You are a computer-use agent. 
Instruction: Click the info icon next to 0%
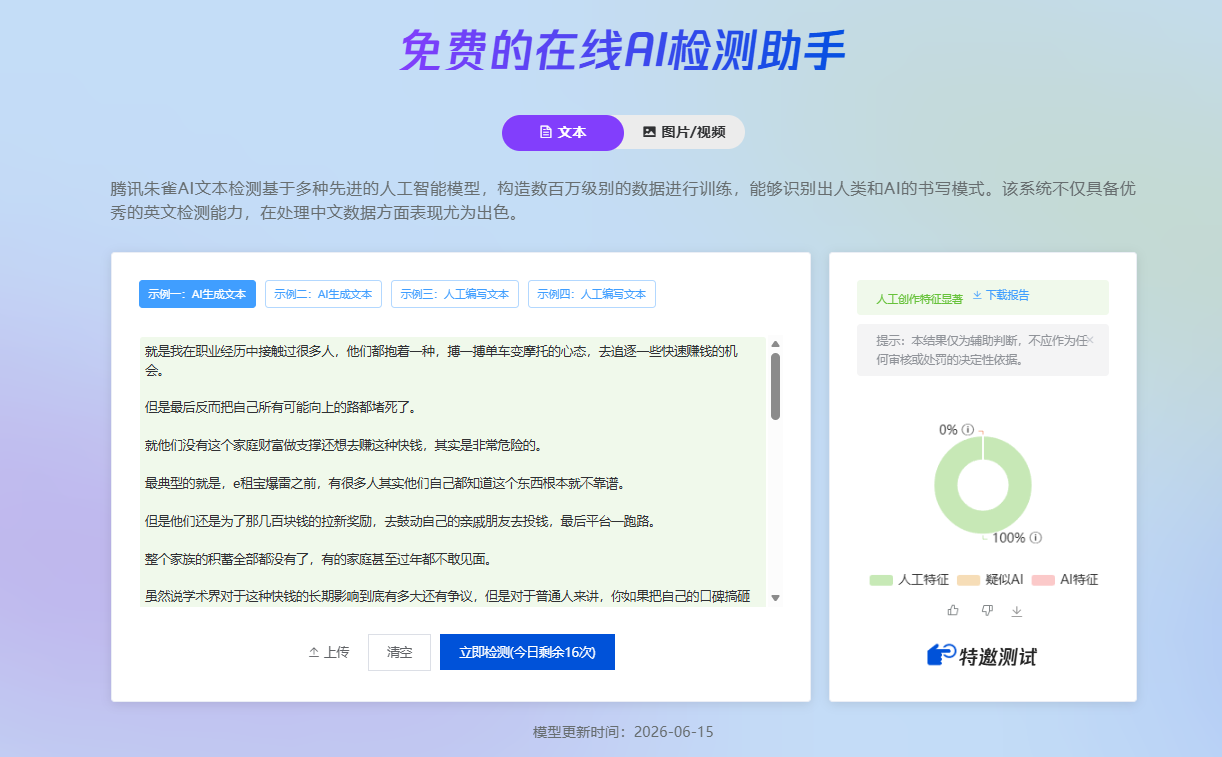[968, 430]
